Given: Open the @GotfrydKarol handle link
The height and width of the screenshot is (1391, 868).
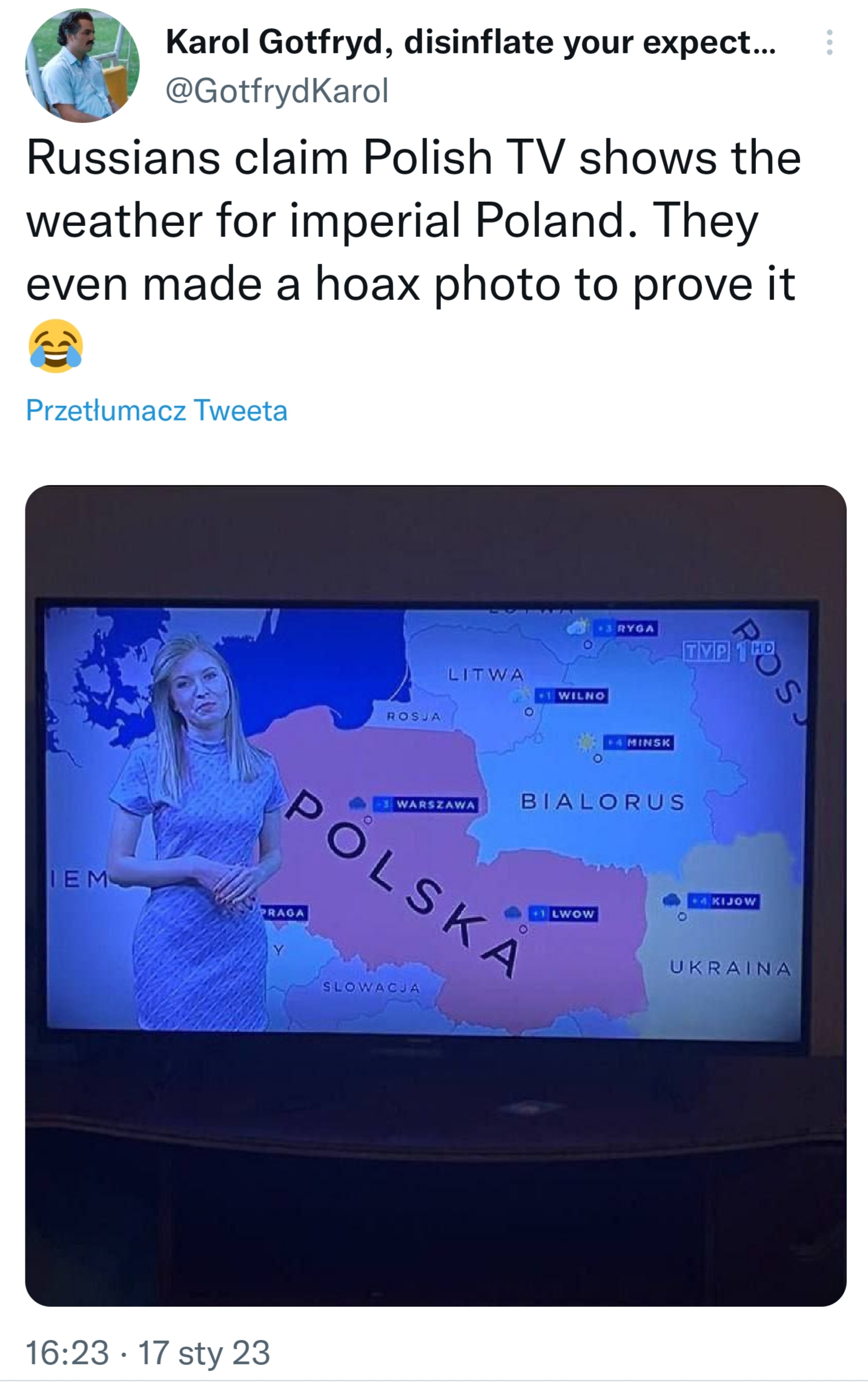Looking at the screenshot, I should 277,91.
